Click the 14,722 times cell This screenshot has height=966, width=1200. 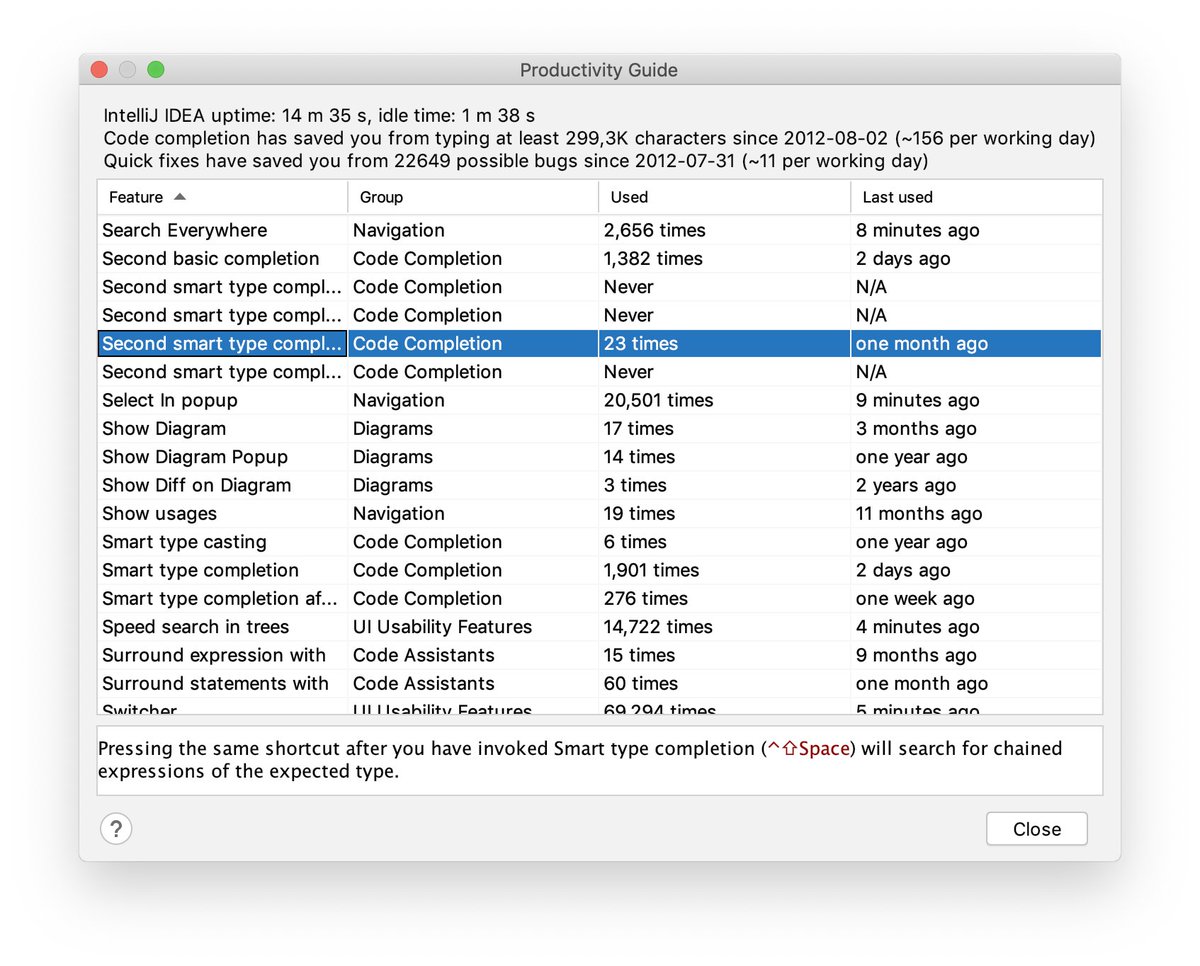pyautogui.click(x=724, y=627)
